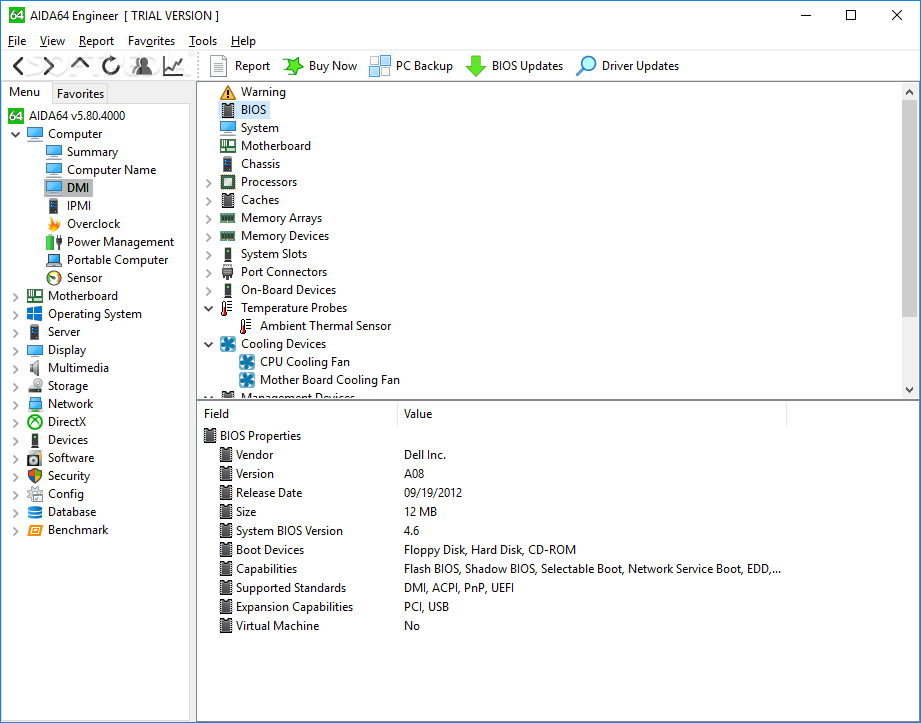Click the DirectX Xbox icon
The height and width of the screenshot is (723, 921).
click(x=35, y=422)
